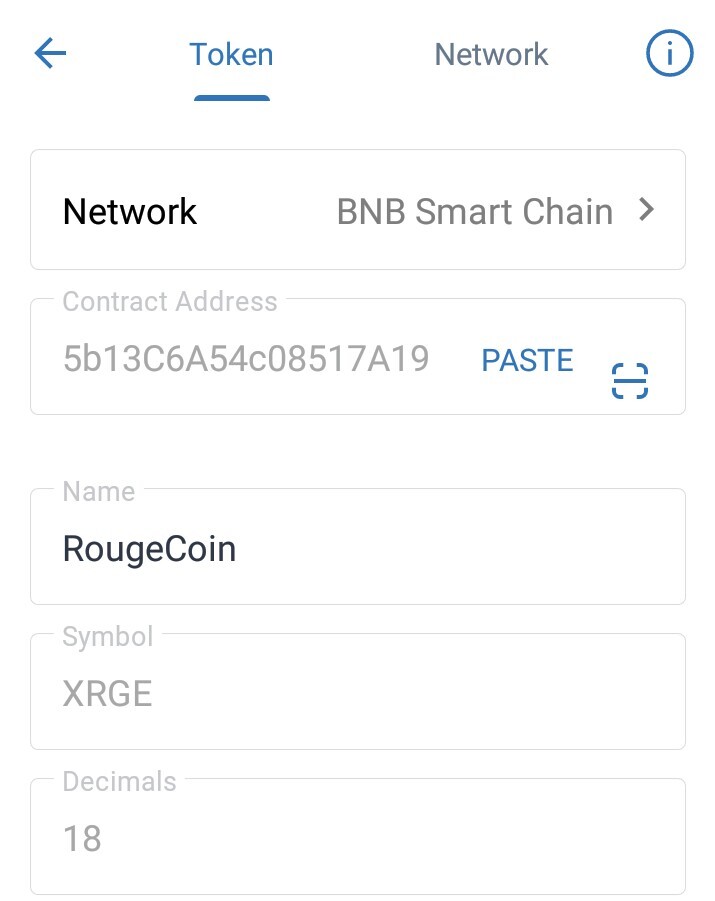Viewport: 715px width, 901px height.
Task: Click the address text 5b13C6A54c08517A19
Action: tap(246, 359)
